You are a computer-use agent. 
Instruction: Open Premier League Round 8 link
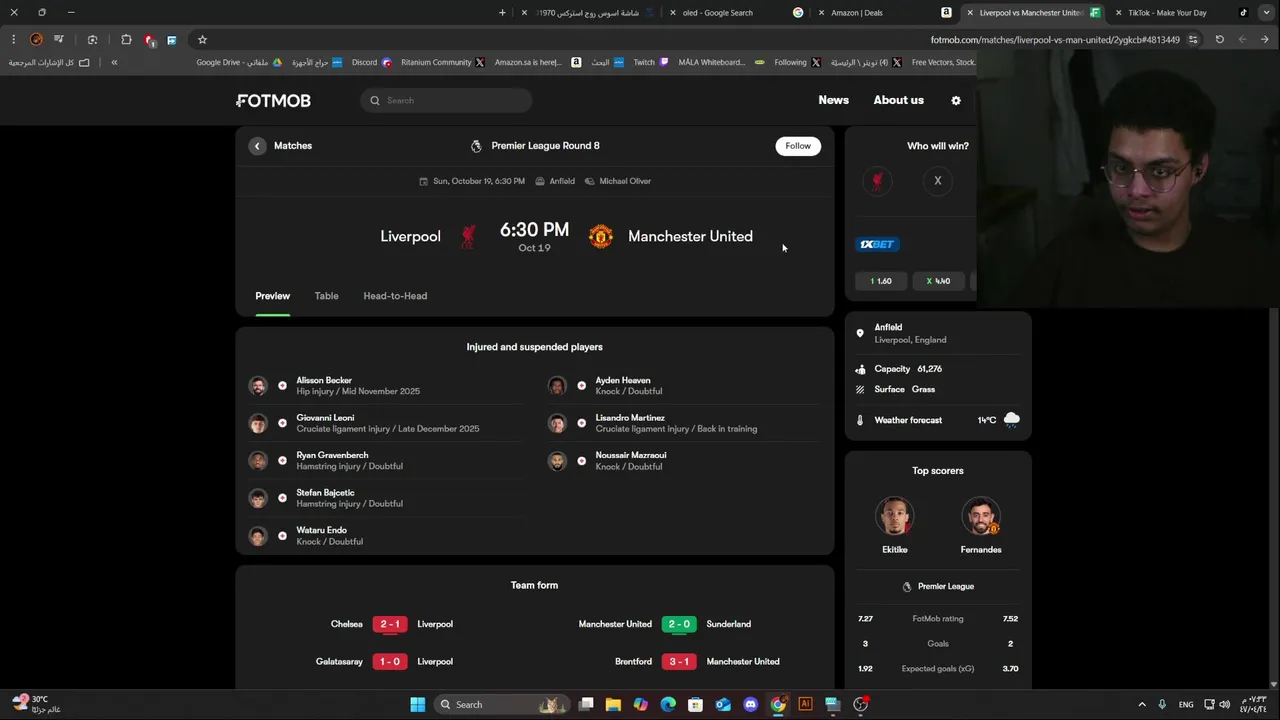pyautogui.click(x=545, y=146)
